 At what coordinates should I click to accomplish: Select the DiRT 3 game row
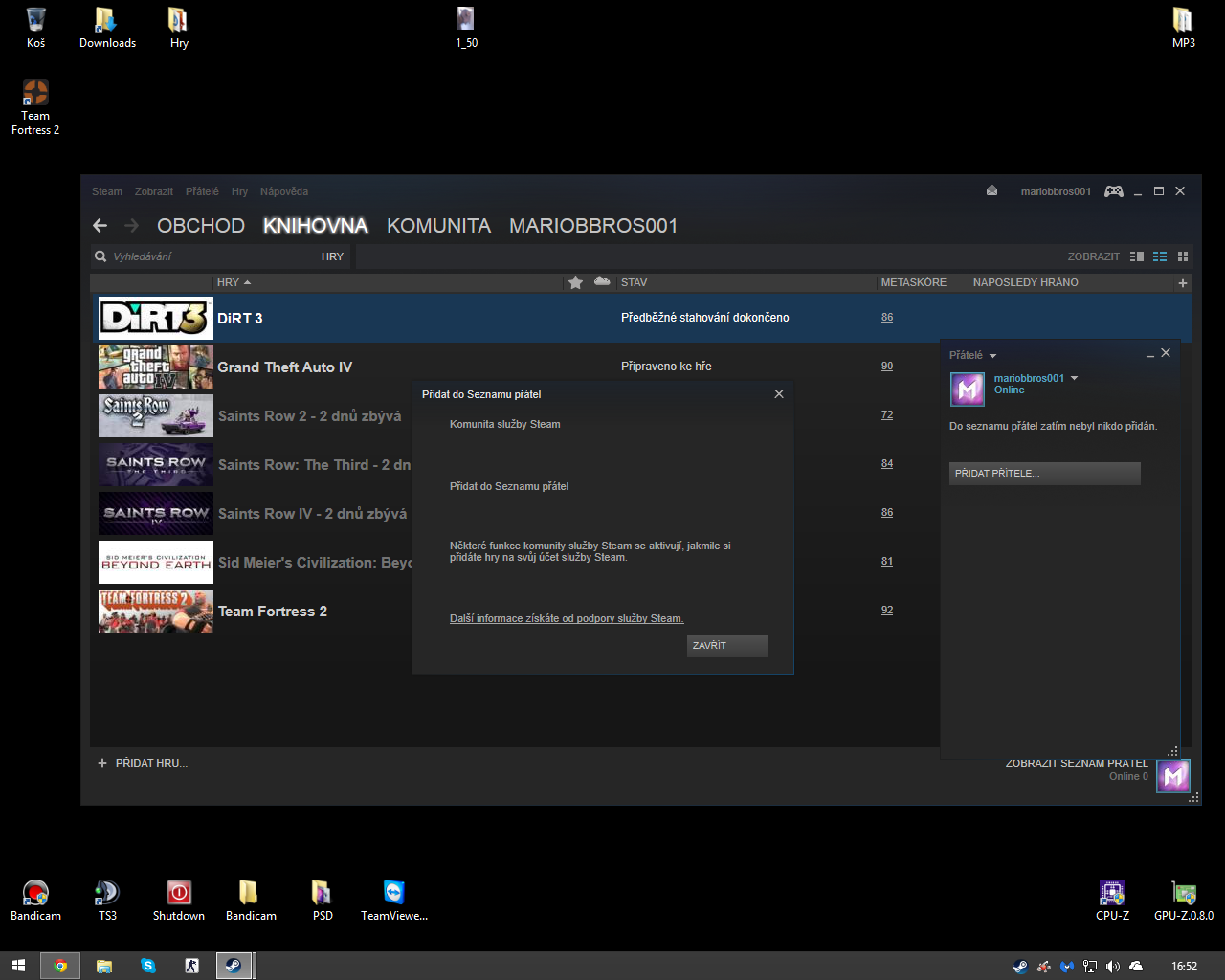(x=641, y=318)
